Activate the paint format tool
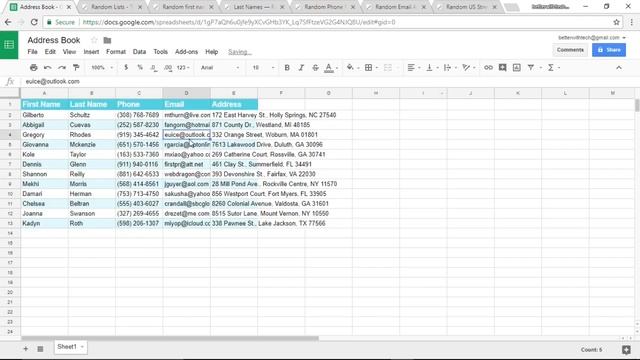This screenshot has width=640, height=360. pyautogui.click(x=76, y=68)
